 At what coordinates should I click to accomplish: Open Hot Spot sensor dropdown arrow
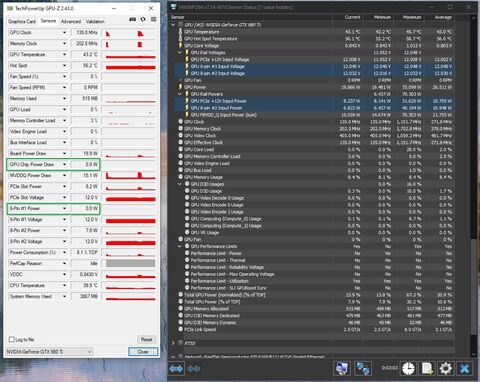click(x=64, y=65)
